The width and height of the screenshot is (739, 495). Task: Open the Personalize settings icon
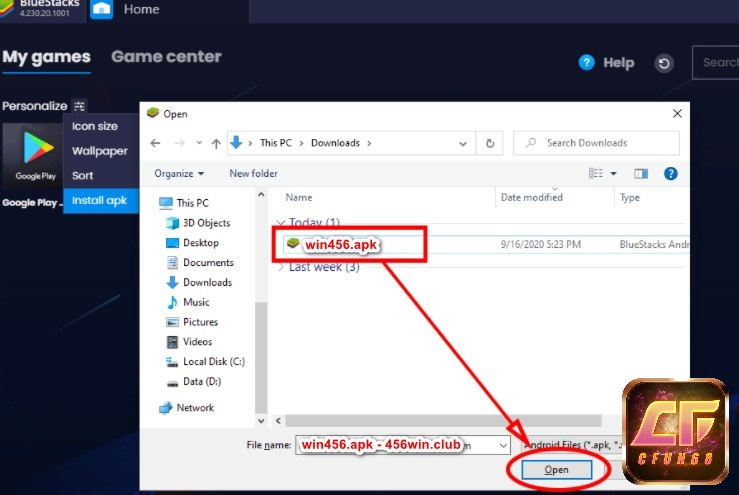(79, 106)
